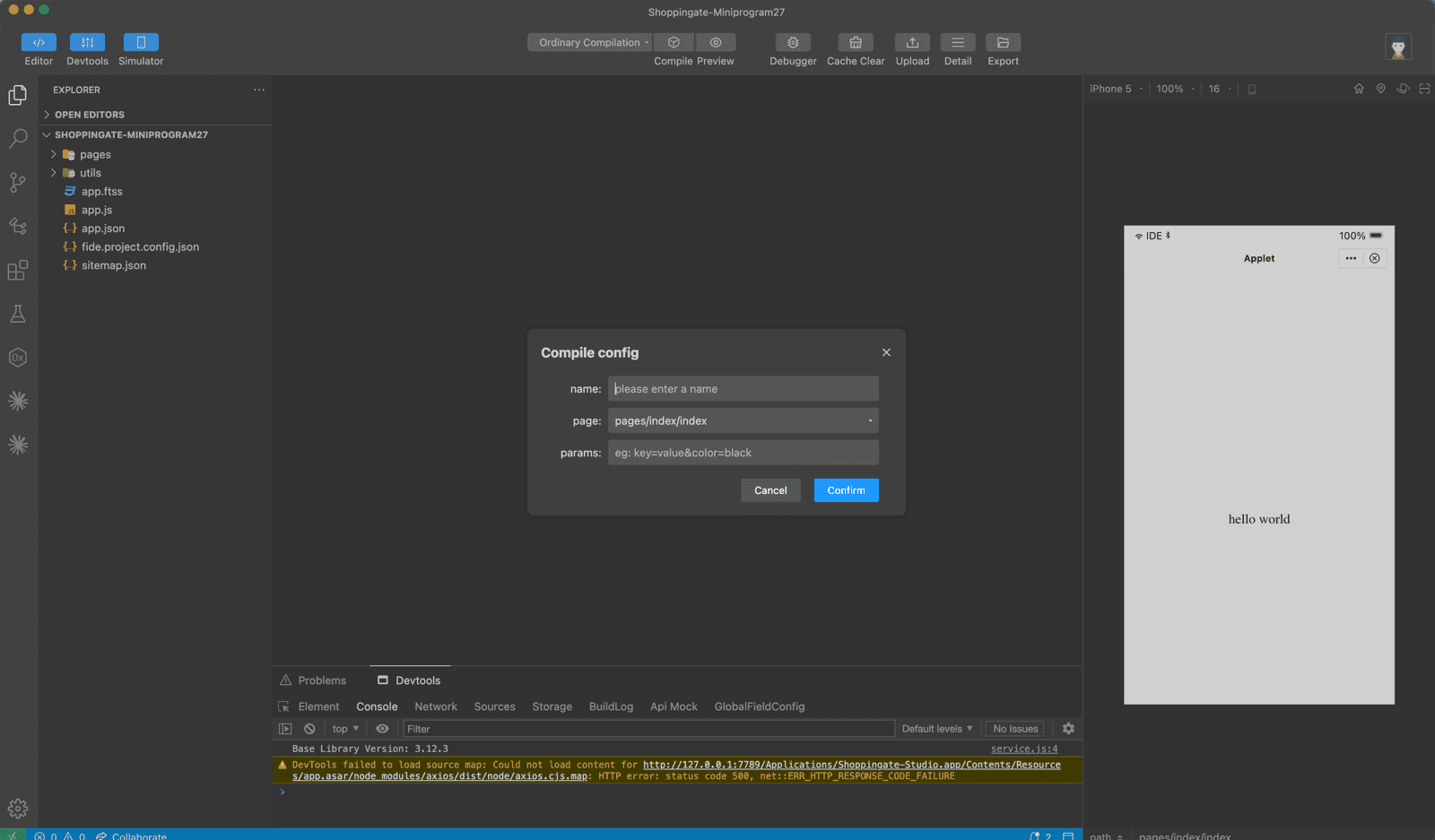Click the params input field

tap(744, 453)
